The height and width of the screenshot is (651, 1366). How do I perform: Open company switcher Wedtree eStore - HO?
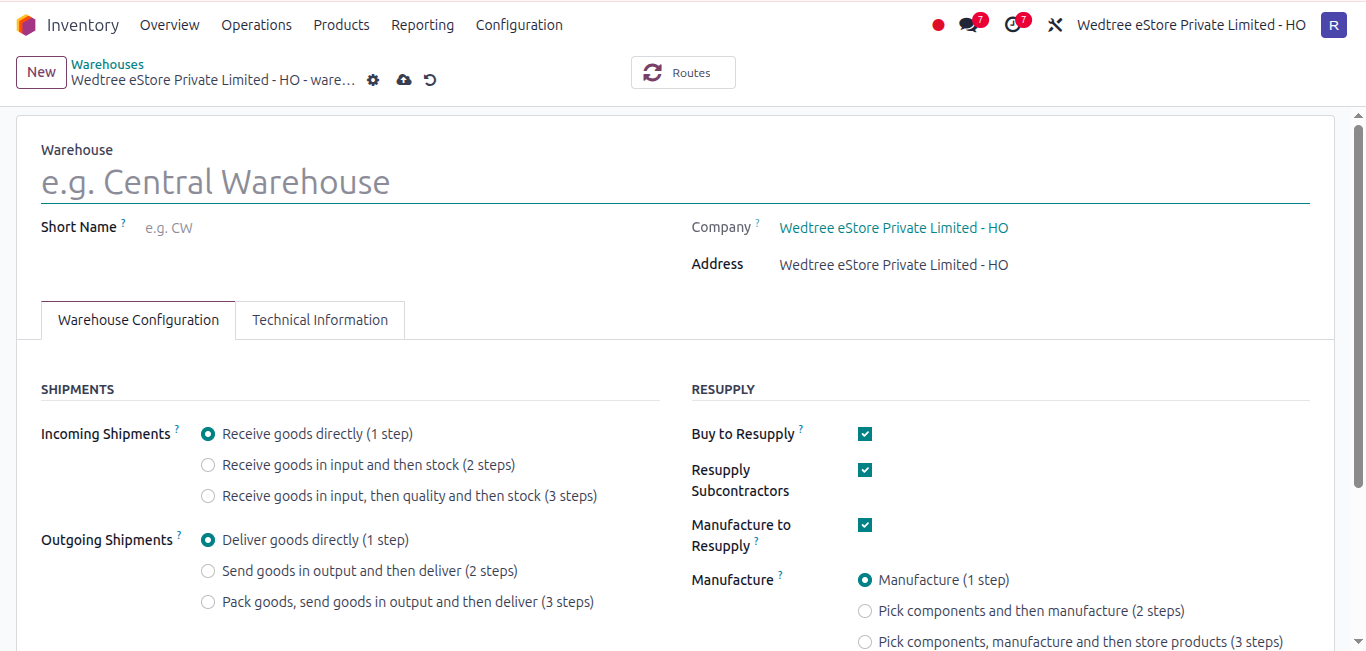click(1191, 25)
